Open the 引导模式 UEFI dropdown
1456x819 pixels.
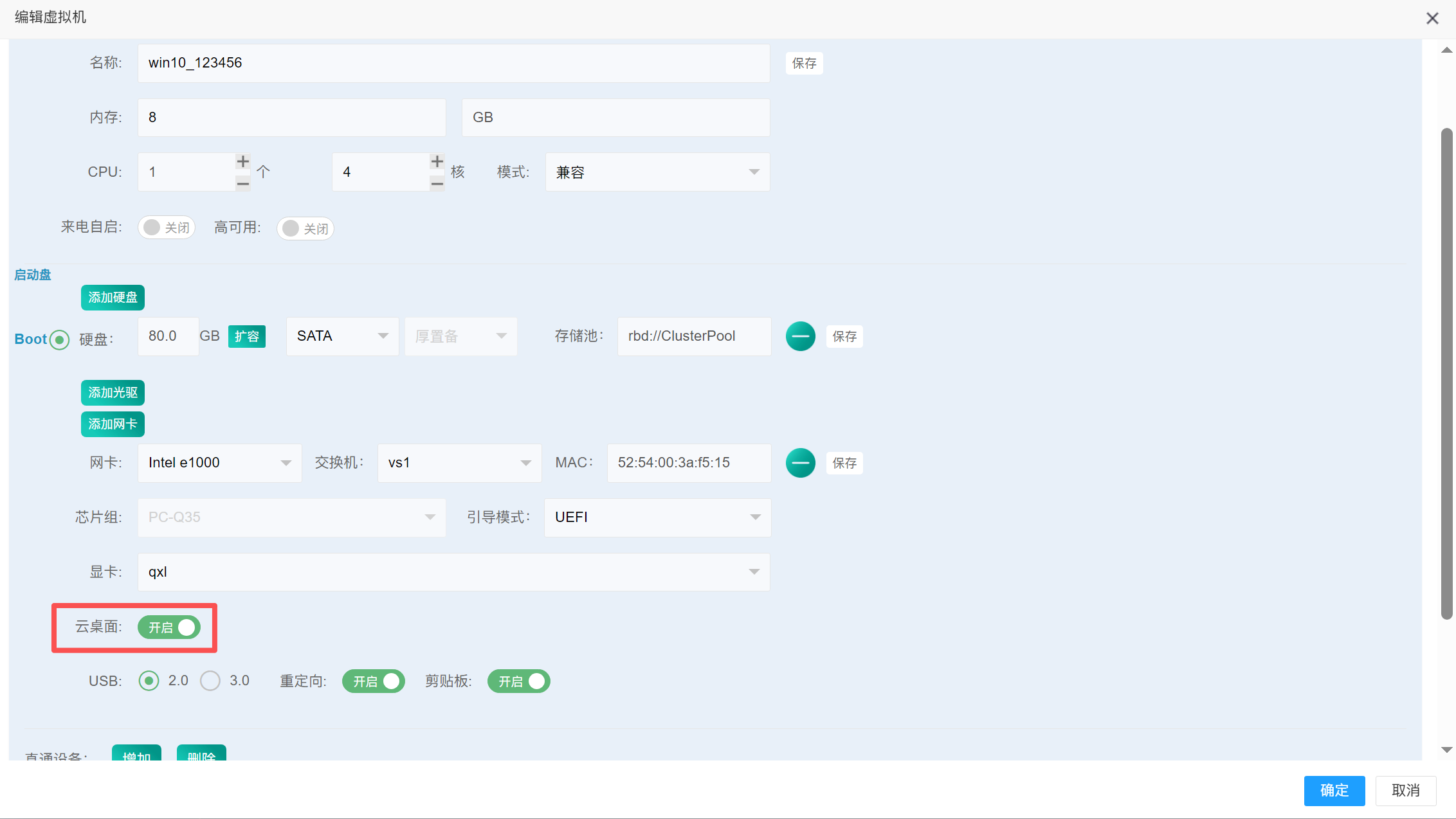tap(657, 517)
